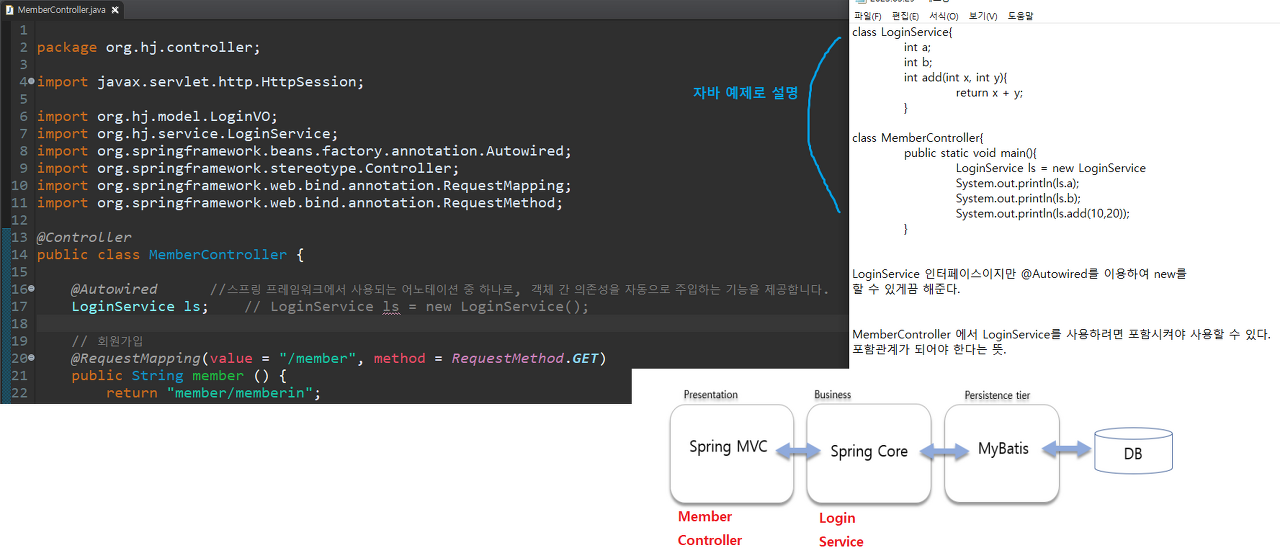
Task: Click line number 17 in the editor gutter
Action: (19, 306)
